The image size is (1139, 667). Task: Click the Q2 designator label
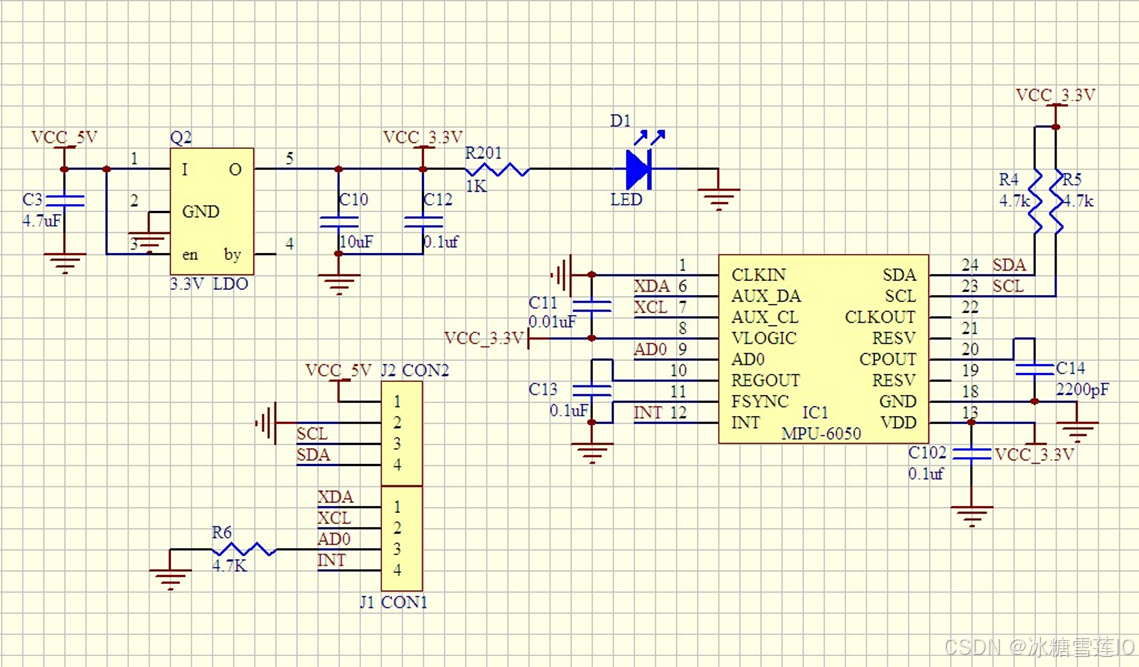click(x=181, y=137)
